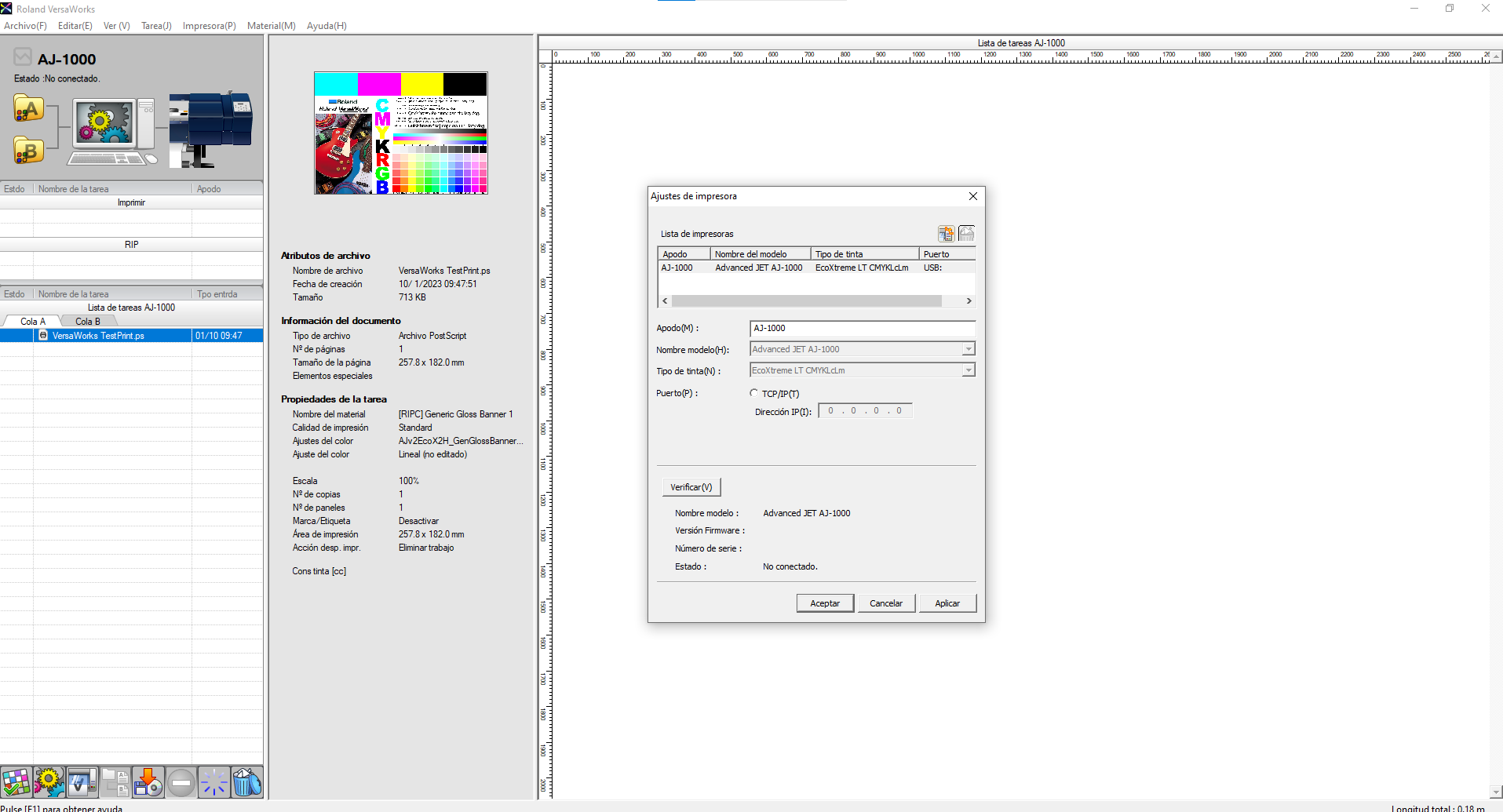
Task: Click the Apodo column header in dialog
Action: coord(684,254)
